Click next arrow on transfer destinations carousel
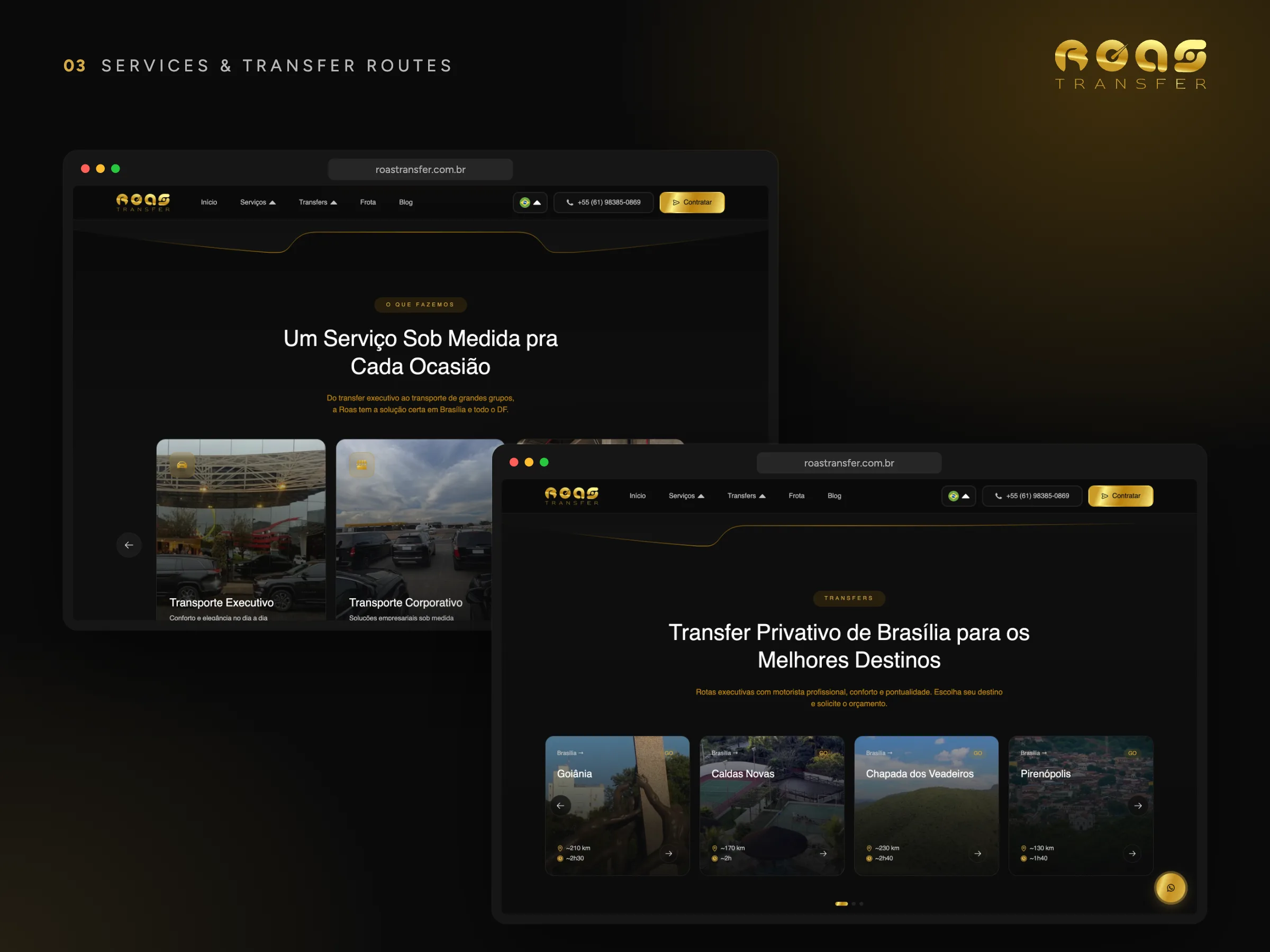1270x952 pixels. (x=1138, y=805)
